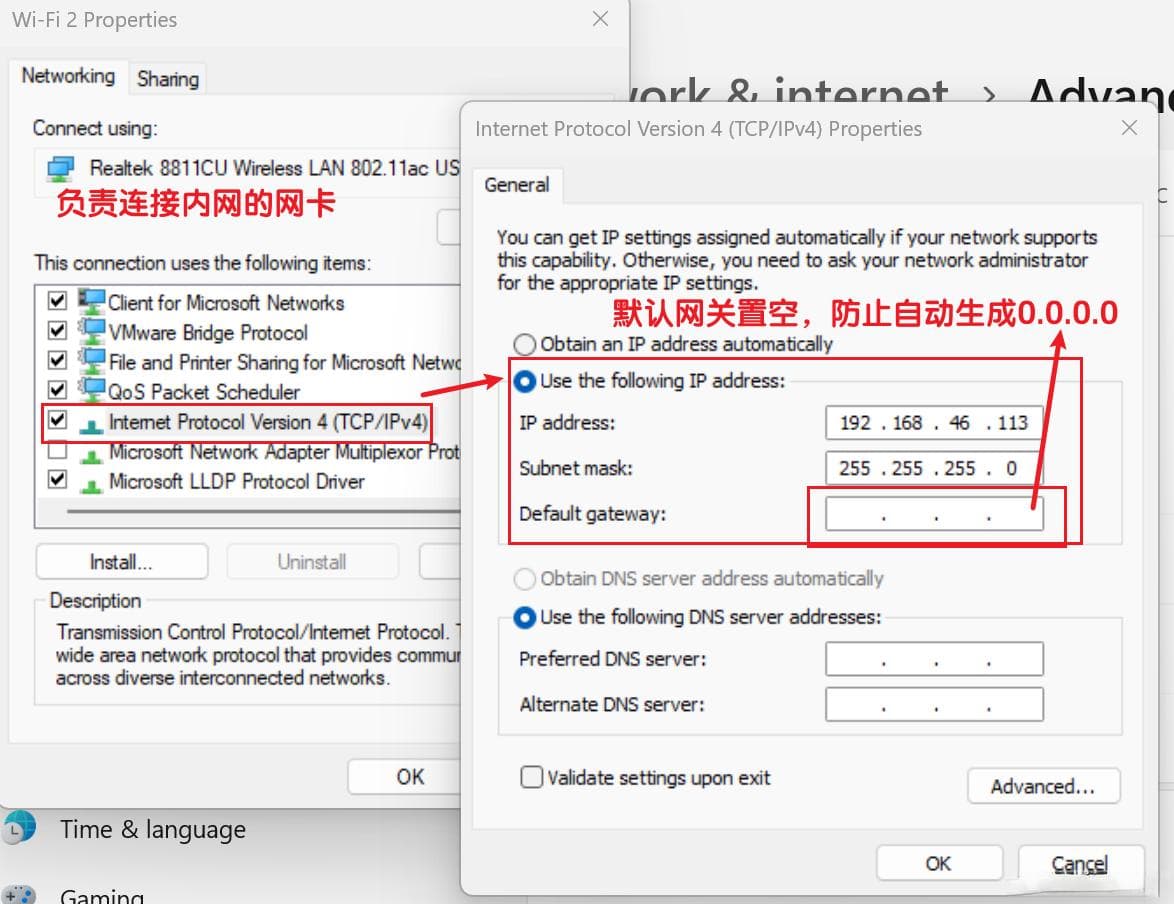
Task: Select the General tab in IPv4 Properties
Action: pos(517,184)
